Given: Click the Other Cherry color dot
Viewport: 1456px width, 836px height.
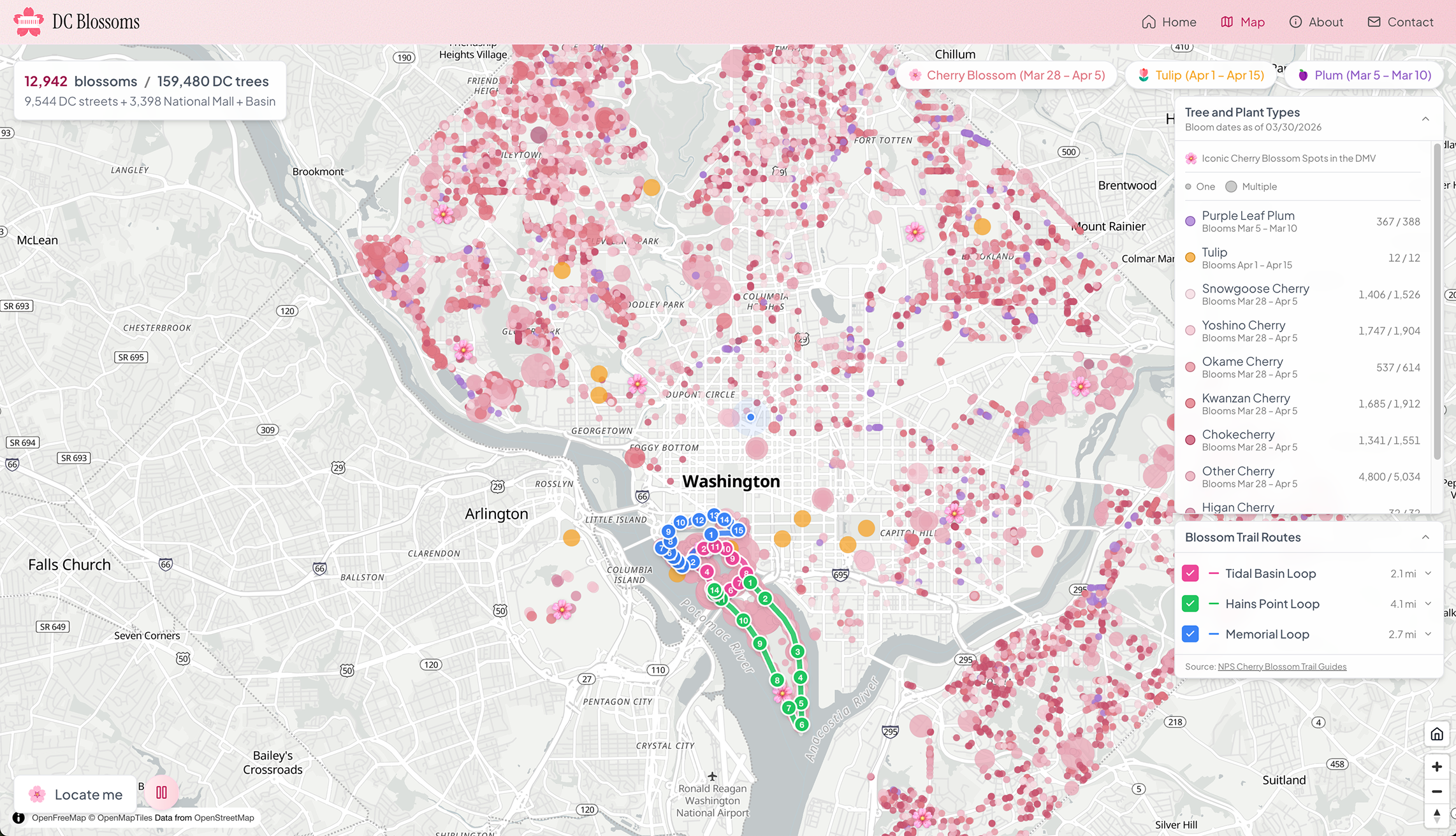Looking at the screenshot, I should [1190, 477].
